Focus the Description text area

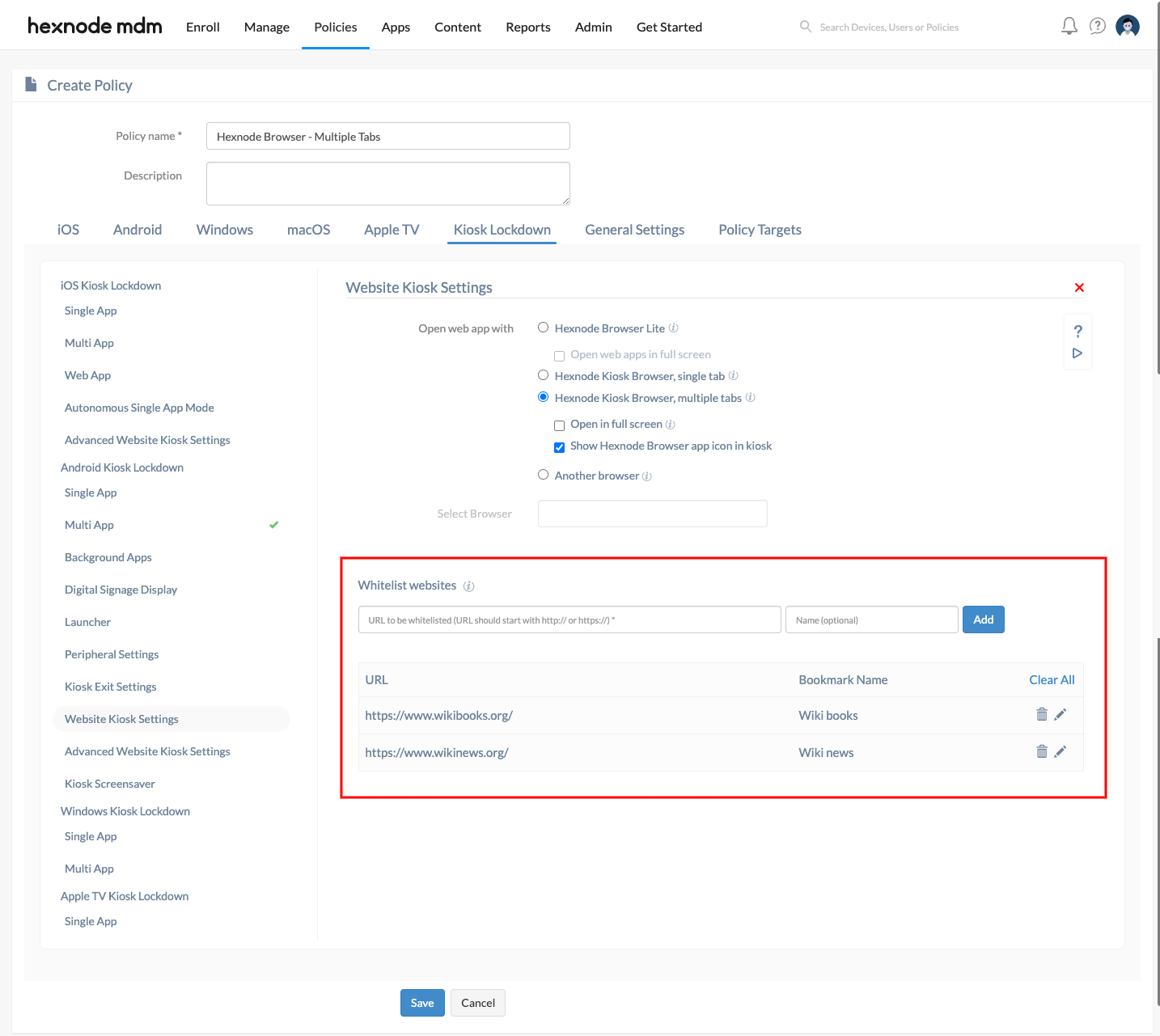[x=388, y=184]
